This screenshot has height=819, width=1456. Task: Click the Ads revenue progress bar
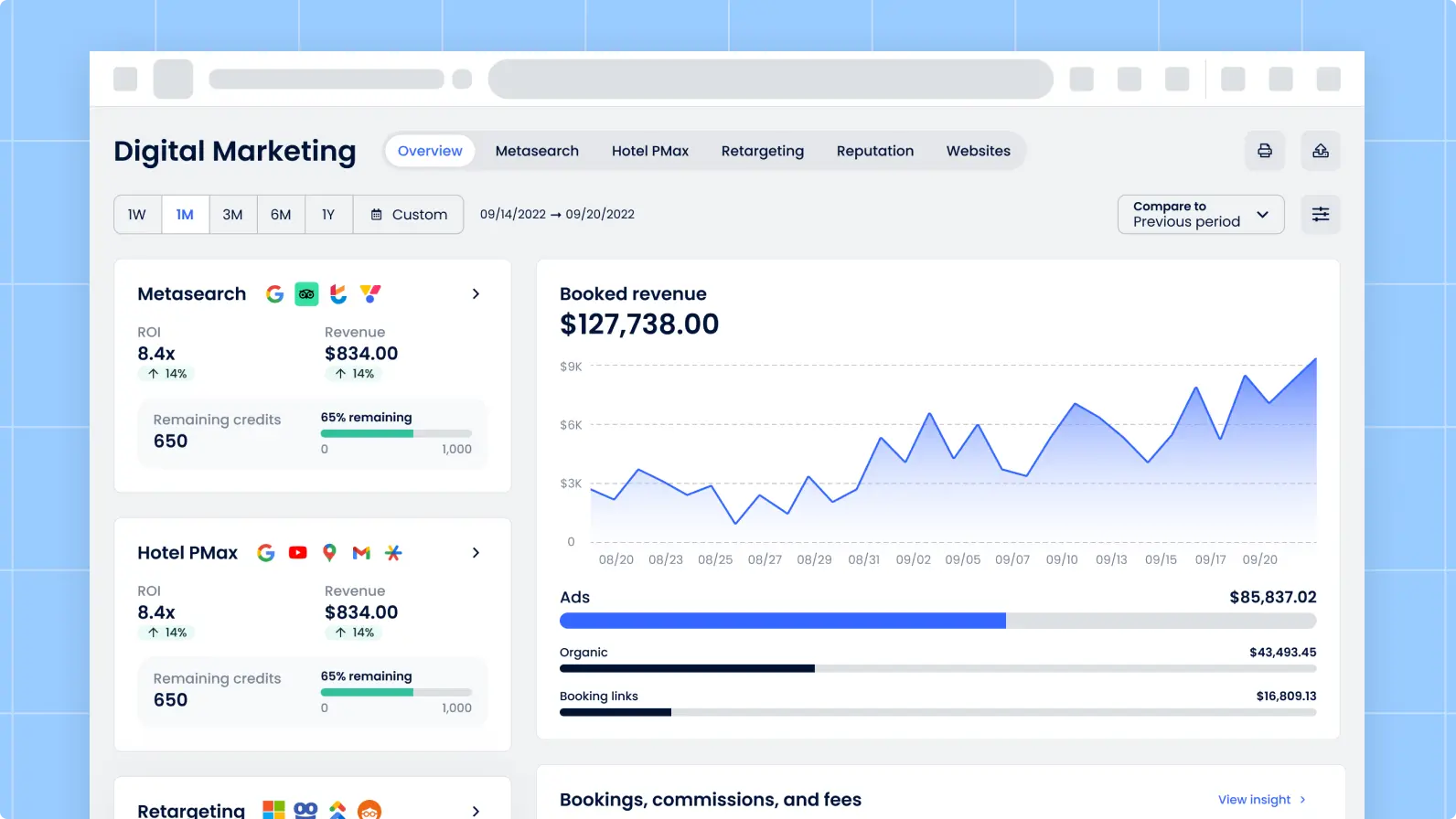(937, 621)
